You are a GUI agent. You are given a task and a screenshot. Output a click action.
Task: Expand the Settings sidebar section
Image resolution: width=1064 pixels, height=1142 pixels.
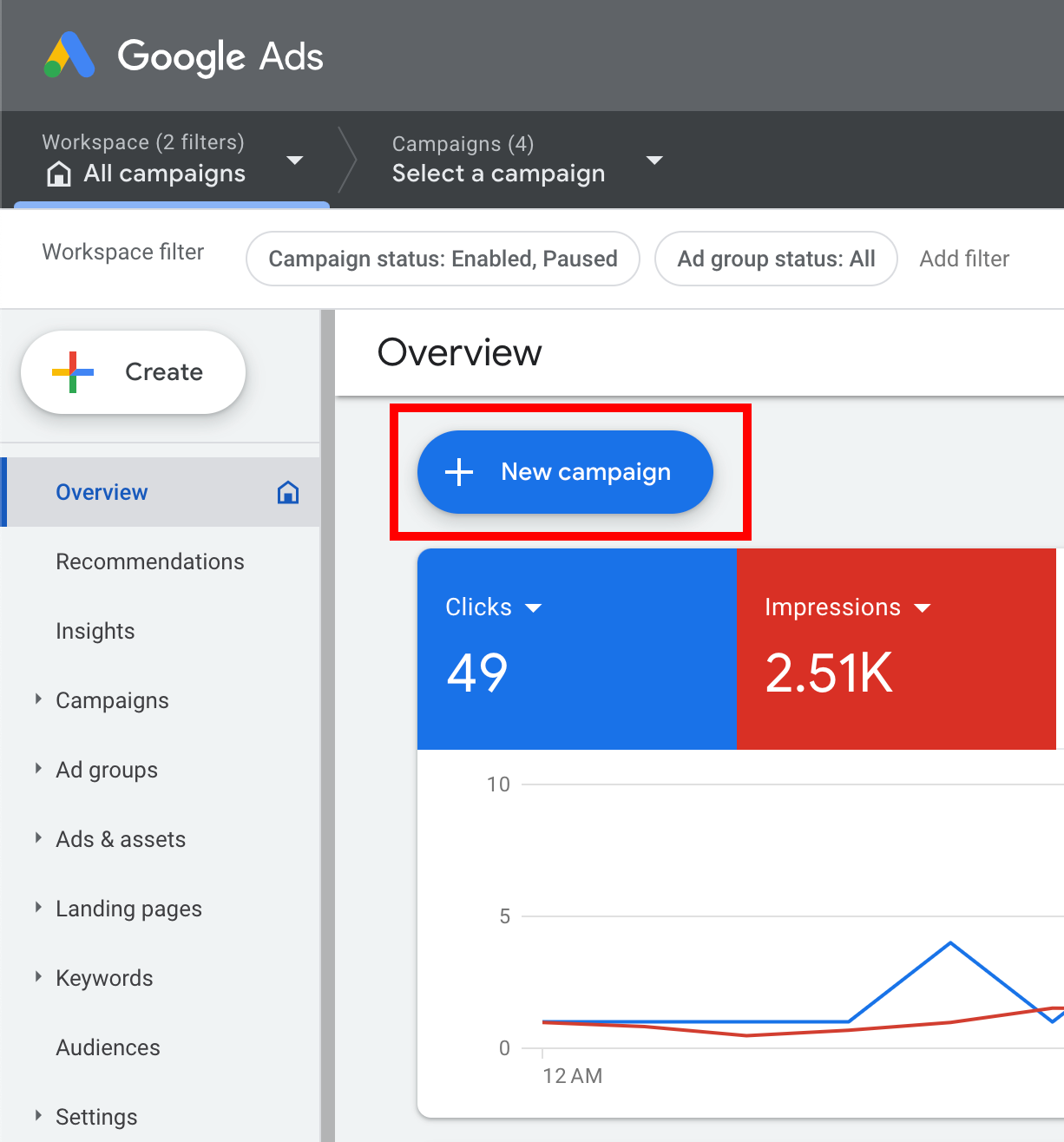coord(38,1115)
